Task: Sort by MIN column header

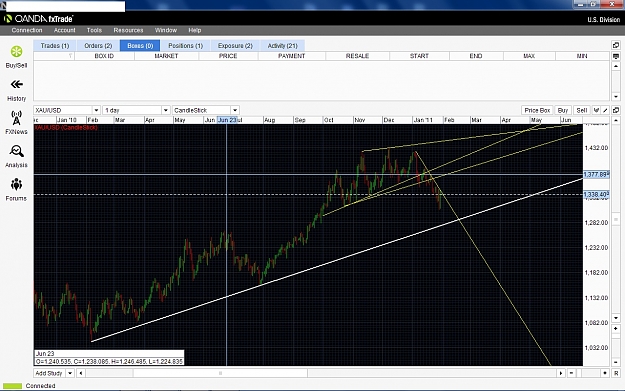Action: 582,56
